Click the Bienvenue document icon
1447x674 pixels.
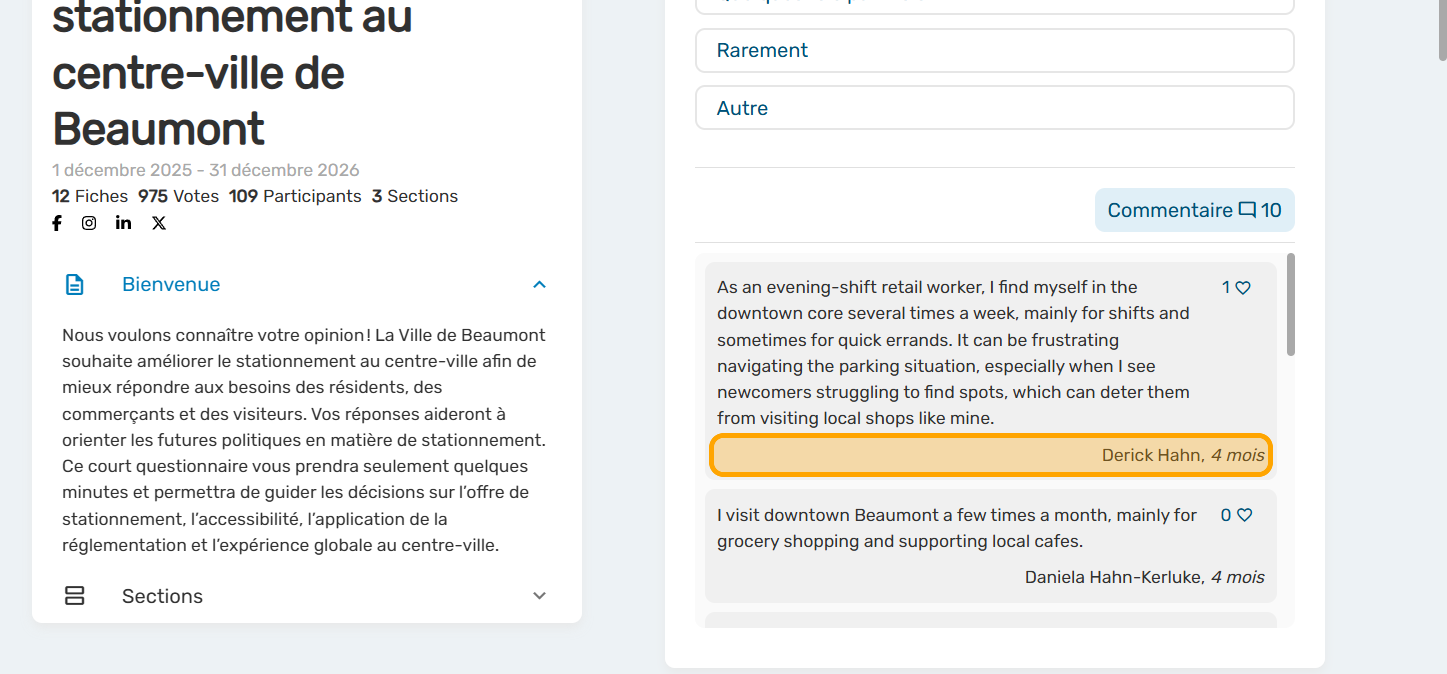[75, 285]
